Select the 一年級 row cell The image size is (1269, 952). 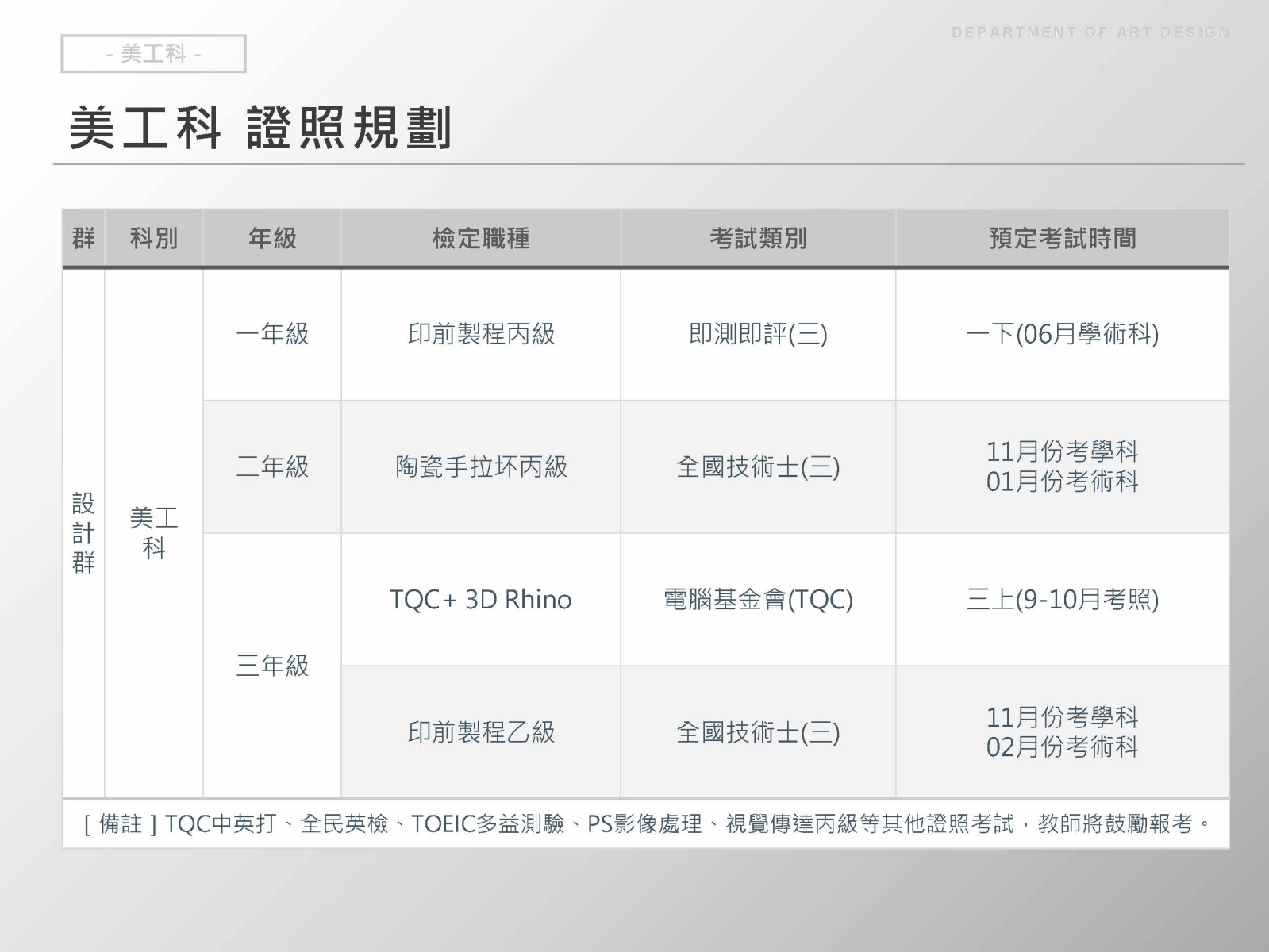(272, 334)
